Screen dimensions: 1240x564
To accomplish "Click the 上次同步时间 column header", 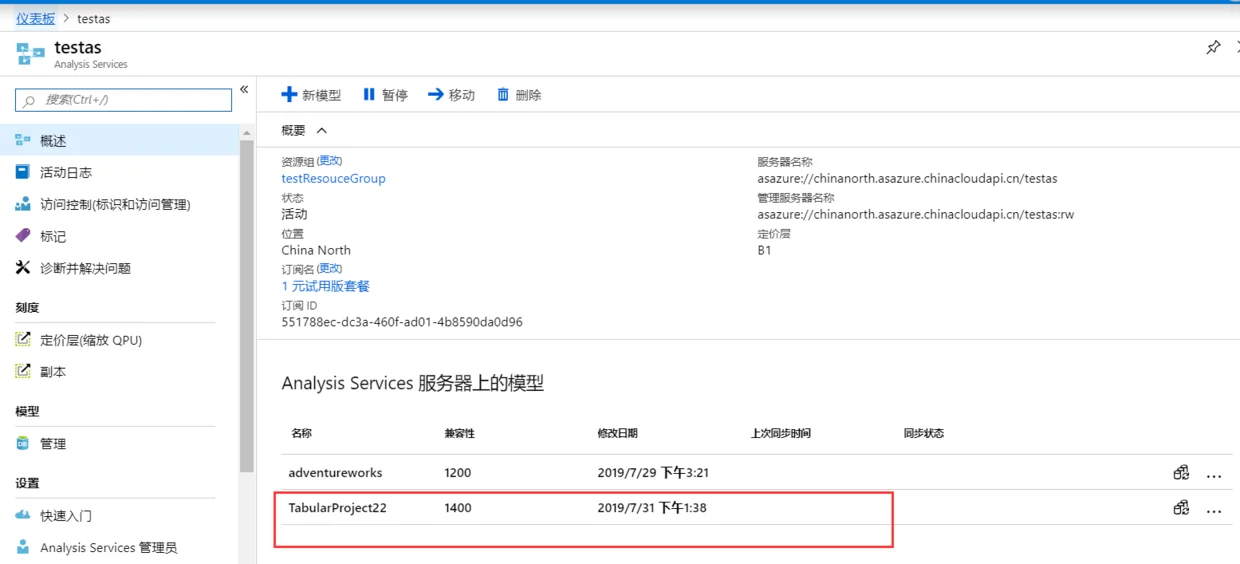I will [781, 433].
